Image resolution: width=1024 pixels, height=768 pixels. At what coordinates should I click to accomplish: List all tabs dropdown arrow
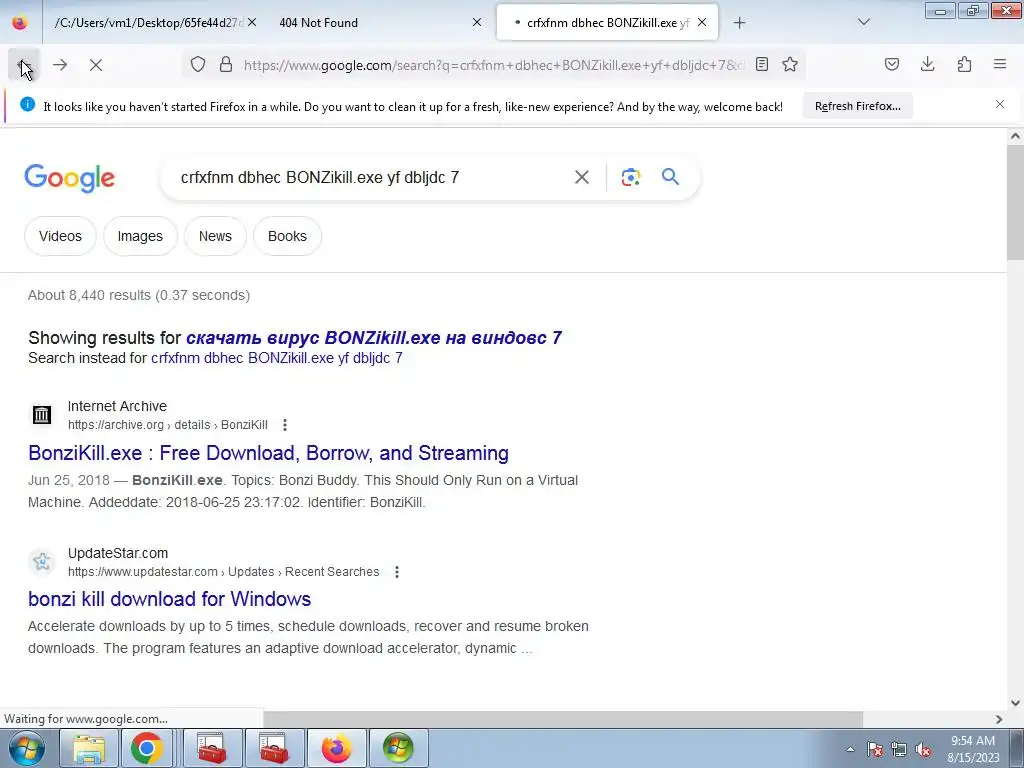(x=863, y=23)
